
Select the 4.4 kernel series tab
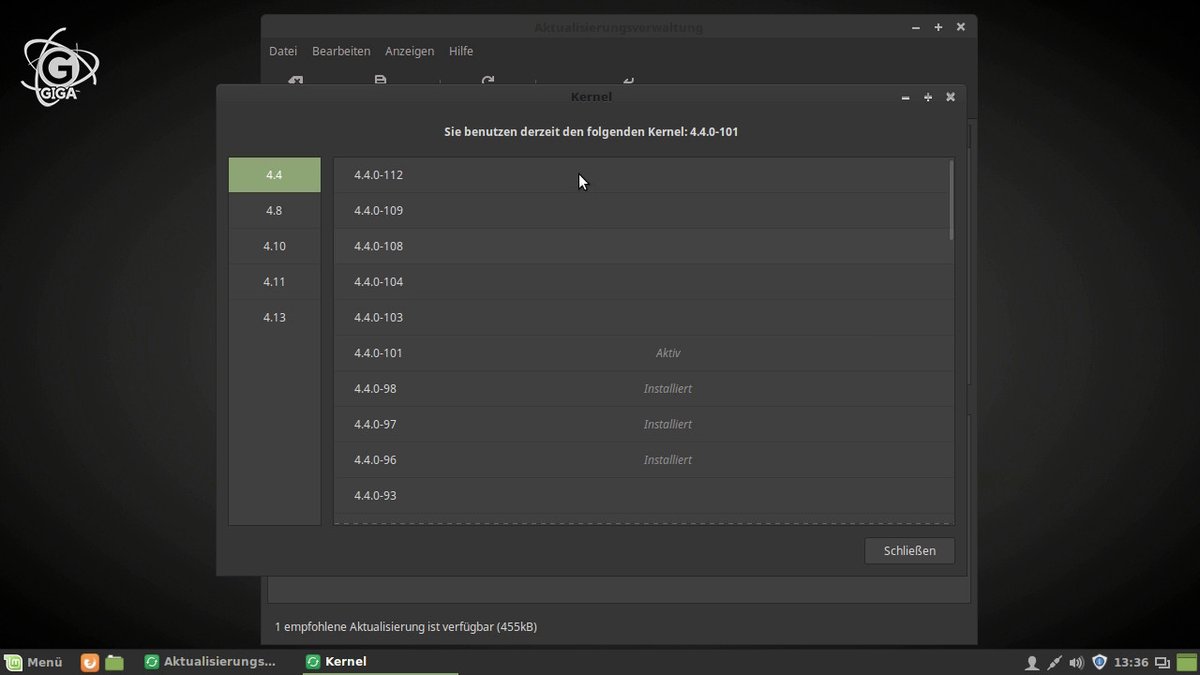[274, 175]
